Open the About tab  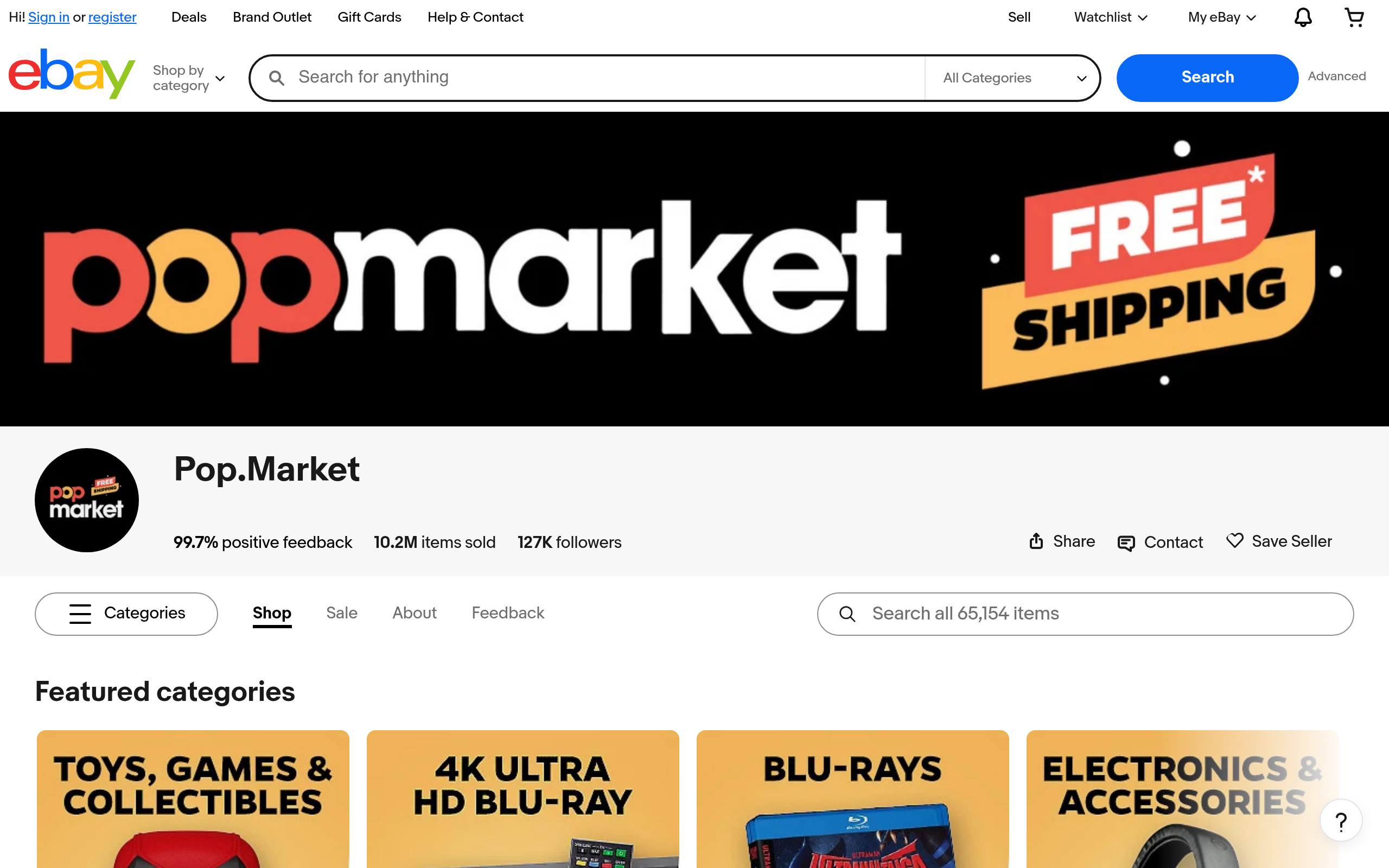(415, 613)
